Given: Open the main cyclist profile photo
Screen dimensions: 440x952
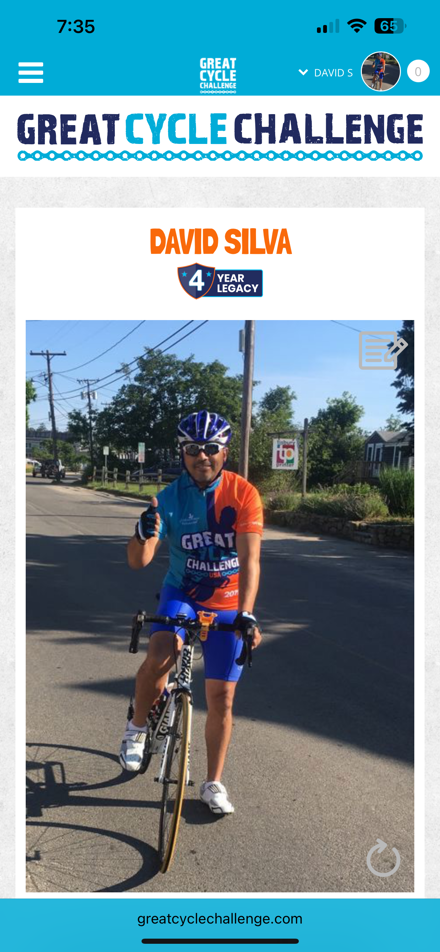Looking at the screenshot, I should pos(220,605).
